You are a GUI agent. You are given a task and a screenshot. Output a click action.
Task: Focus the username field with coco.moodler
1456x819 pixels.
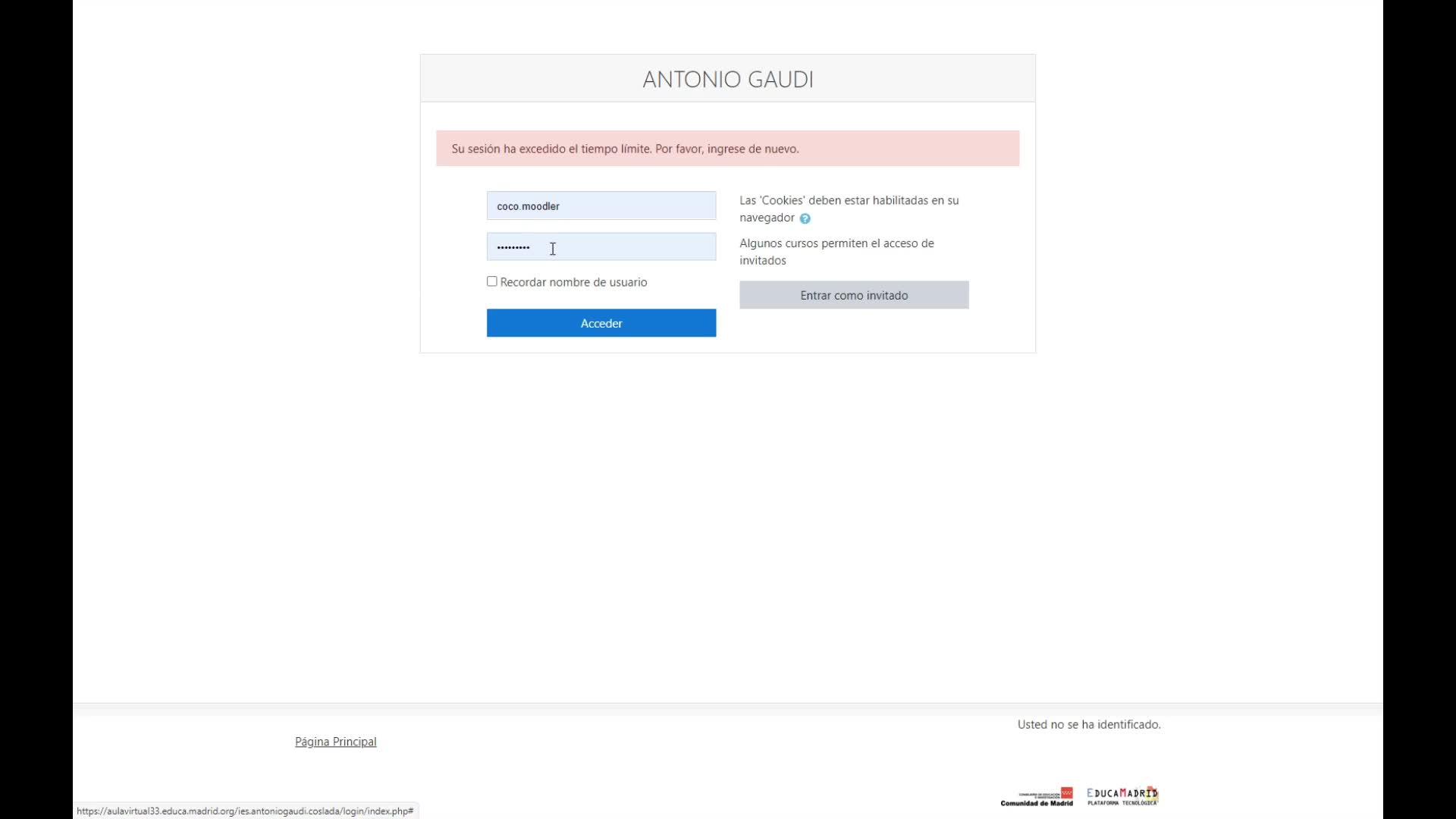601,206
